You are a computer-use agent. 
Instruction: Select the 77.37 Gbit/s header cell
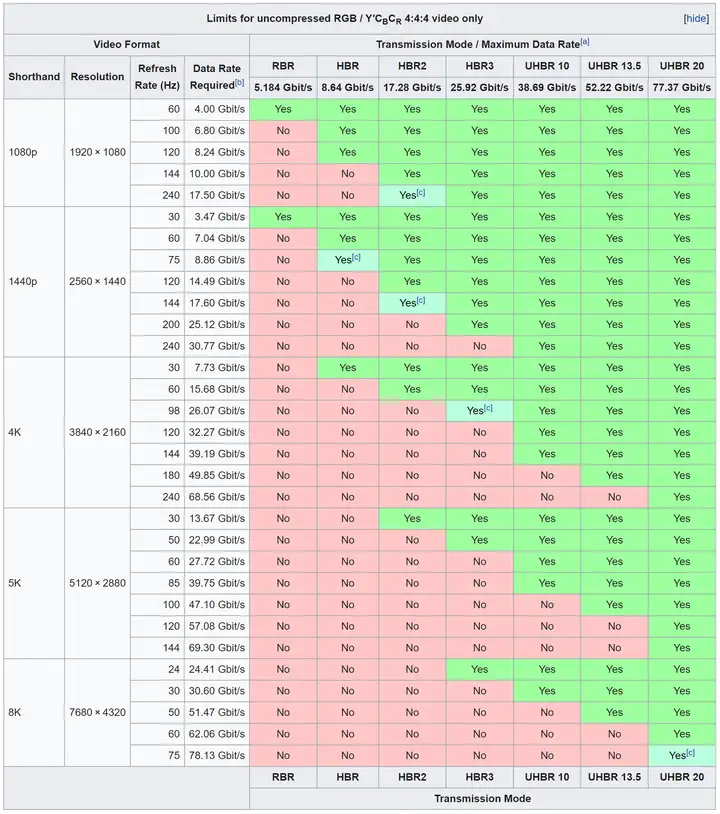(681, 88)
